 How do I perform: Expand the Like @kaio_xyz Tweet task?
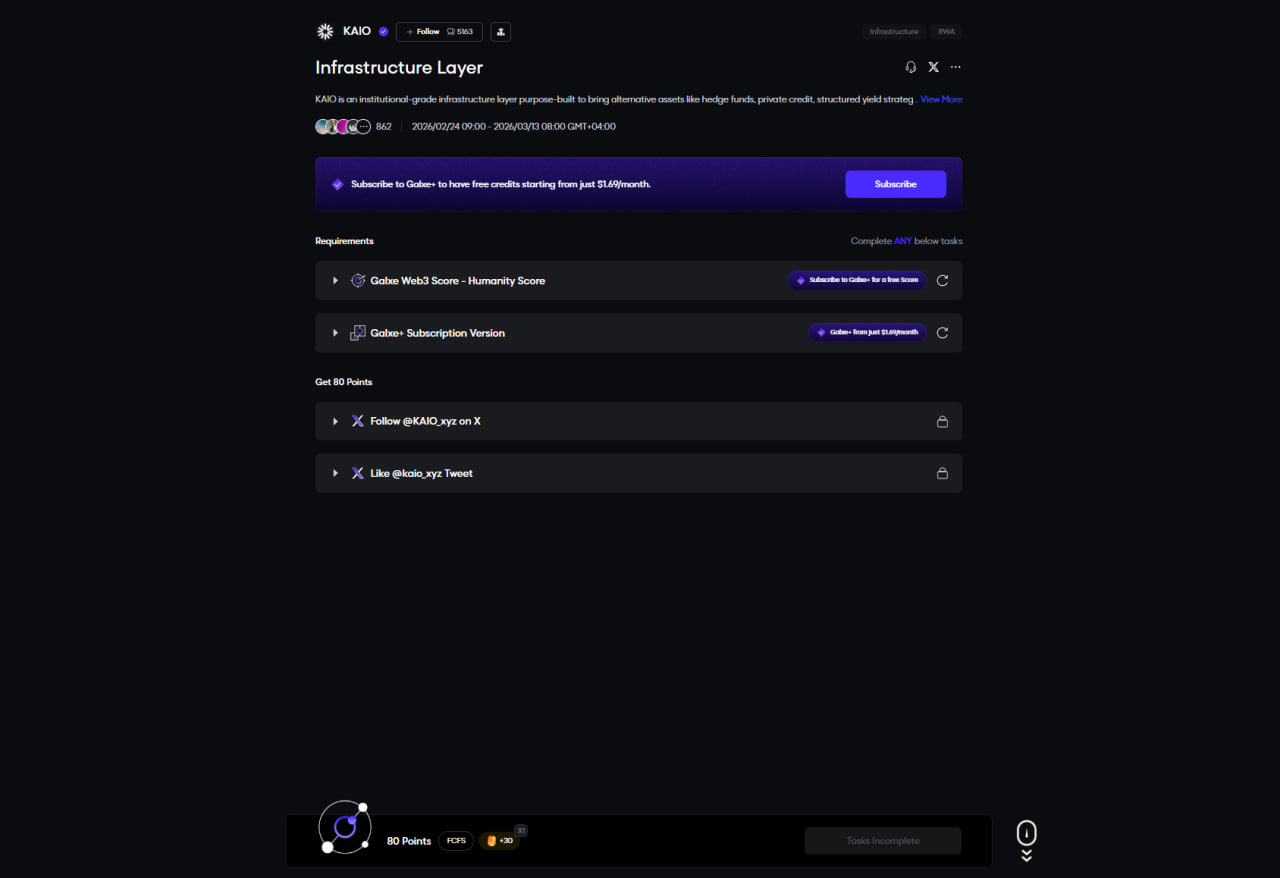(x=335, y=473)
